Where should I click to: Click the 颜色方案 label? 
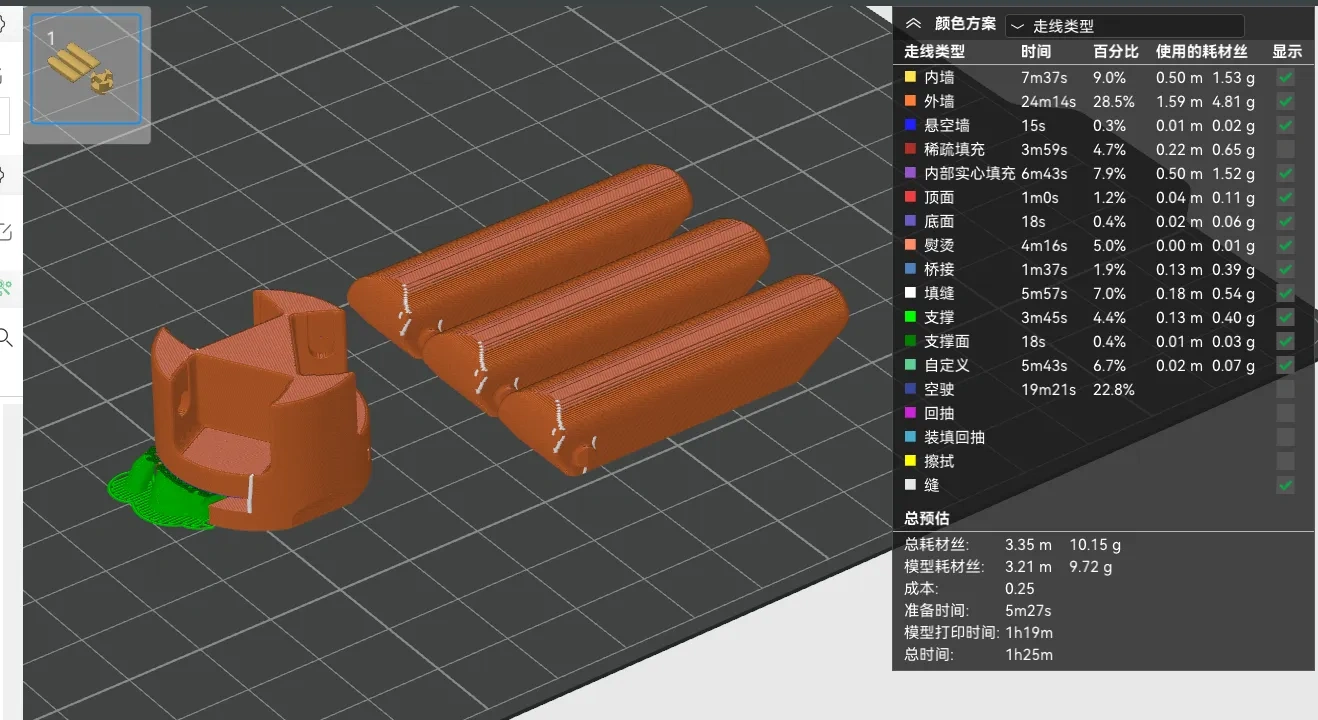(965, 25)
